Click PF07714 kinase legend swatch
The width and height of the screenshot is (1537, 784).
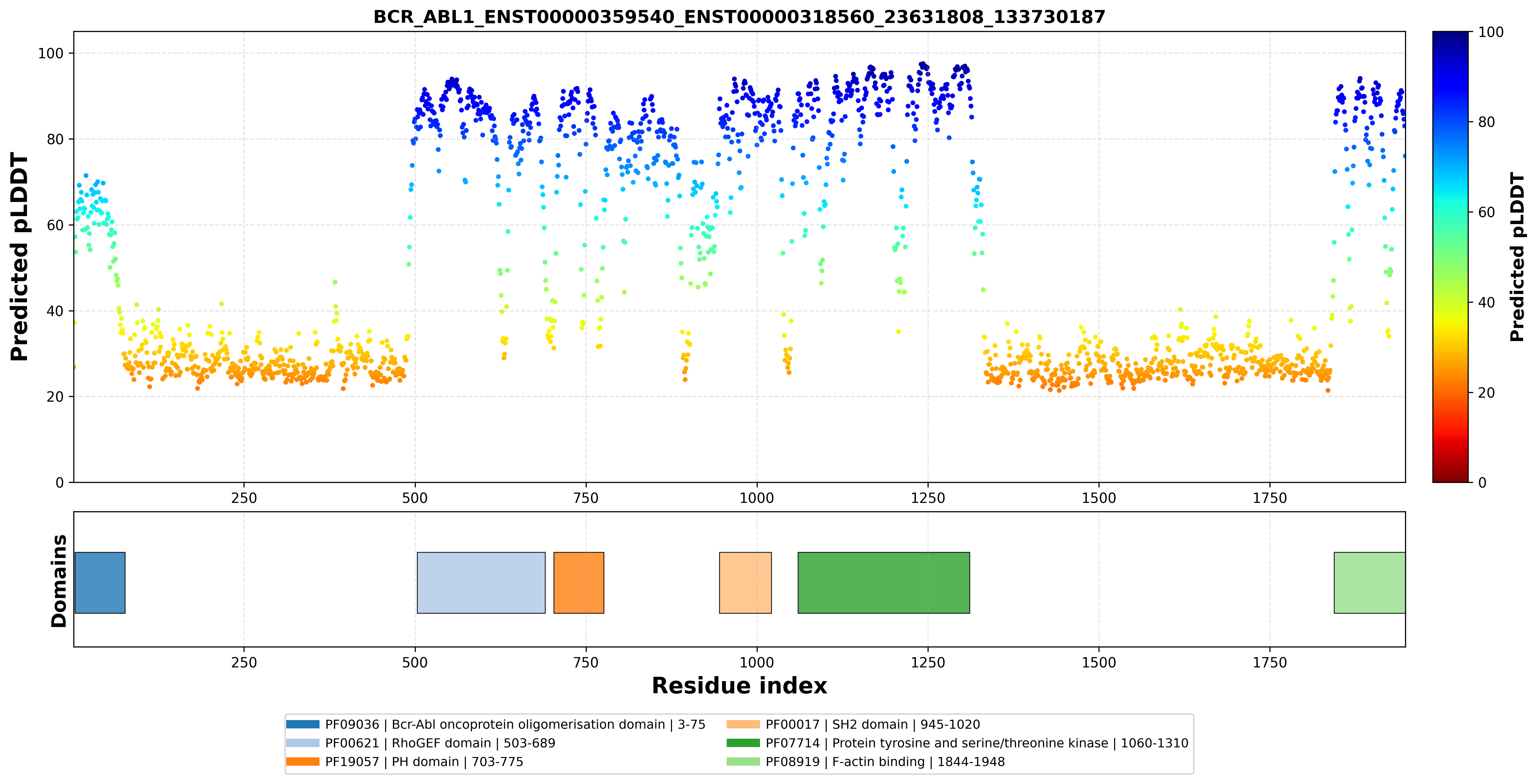pyautogui.click(x=743, y=743)
